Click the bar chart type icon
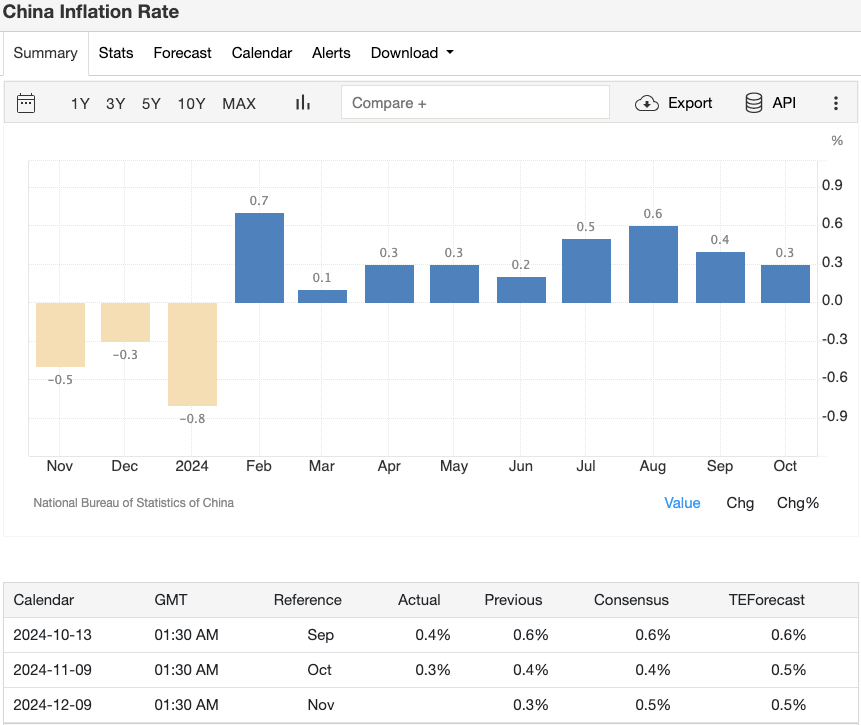This screenshot has width=861, height=725. (303, 103)
